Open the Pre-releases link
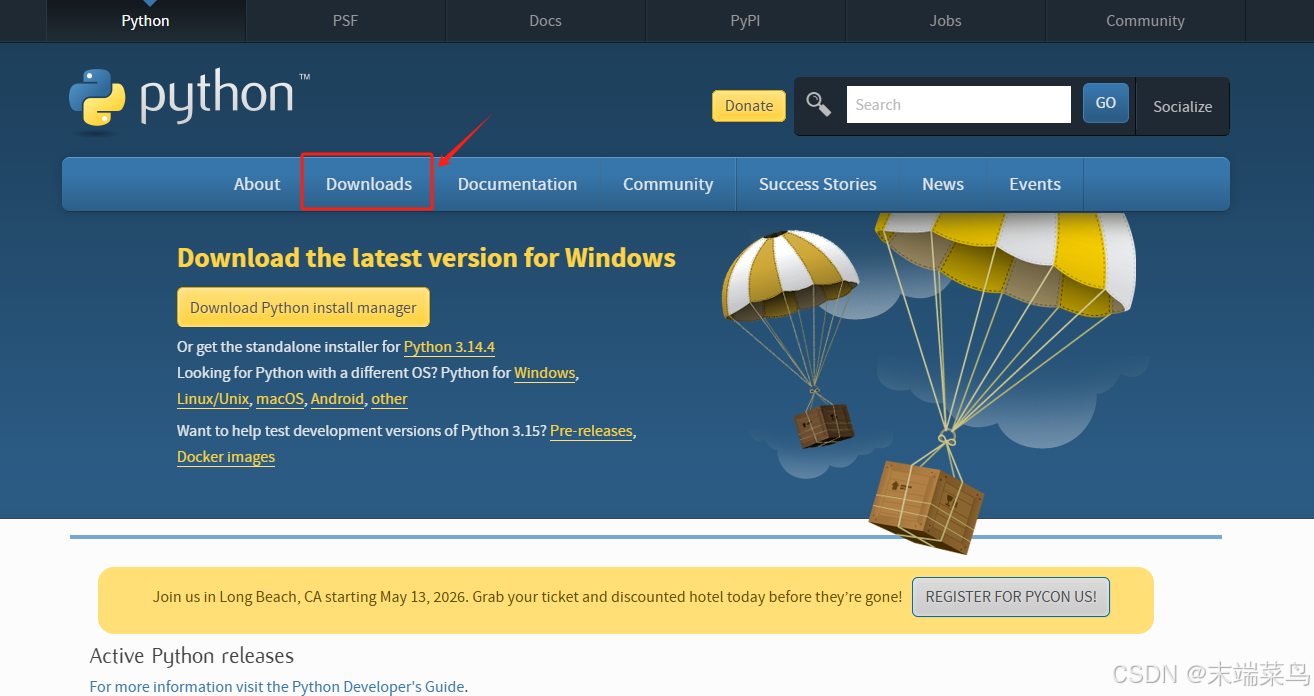Screen dimensions: 1314x696 click(591, 431)
